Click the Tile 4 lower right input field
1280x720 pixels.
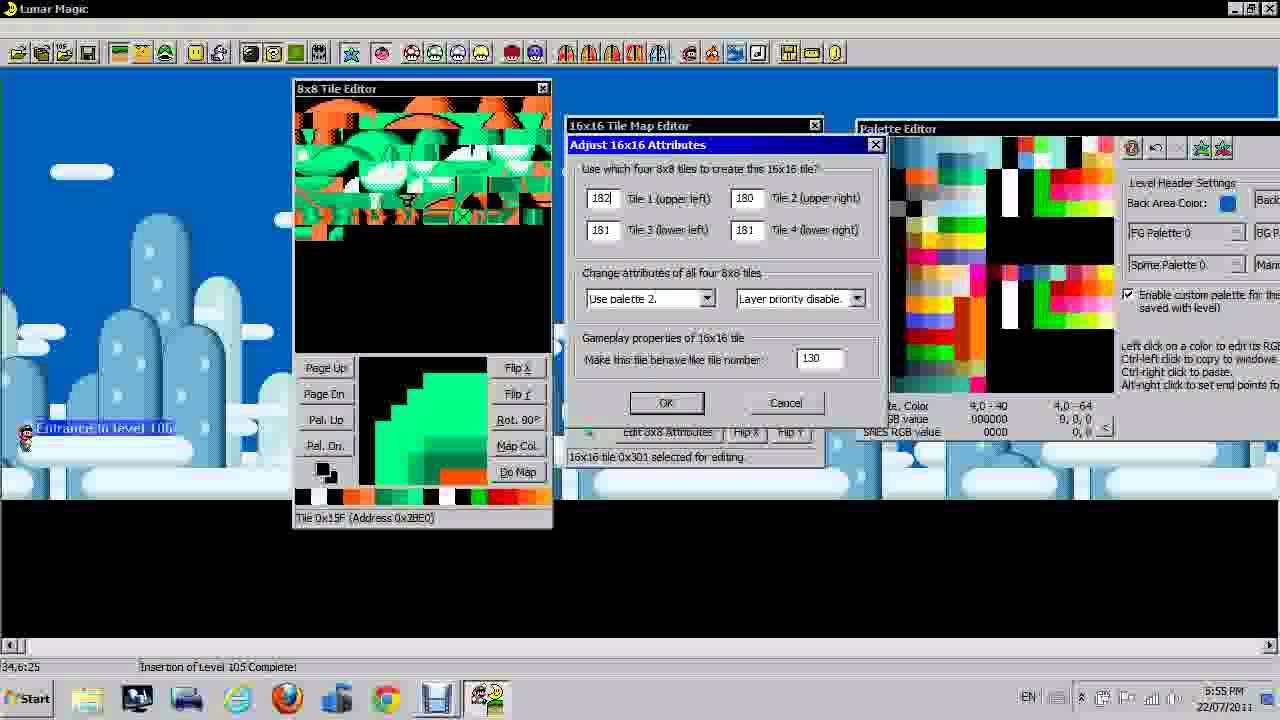[x=747, y=230]
